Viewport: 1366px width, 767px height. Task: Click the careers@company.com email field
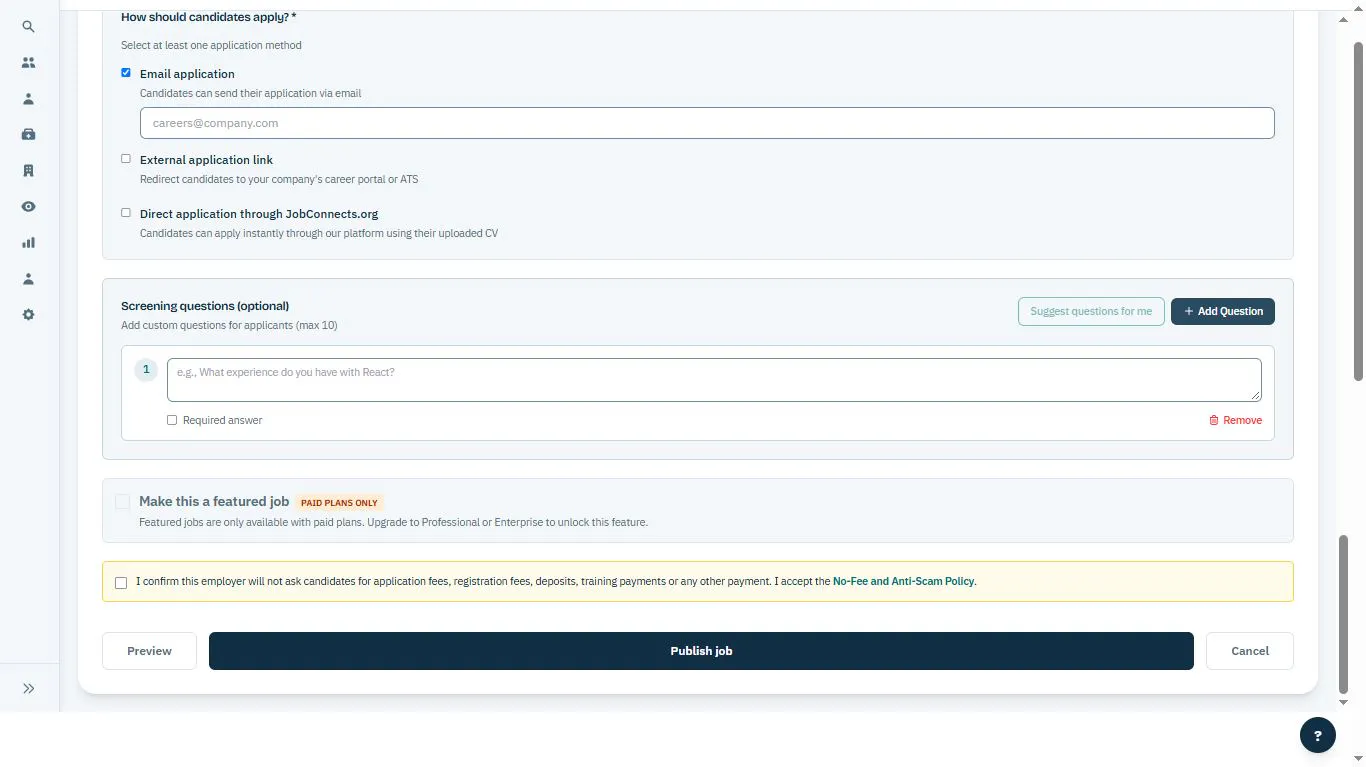(x=707, y=123)
